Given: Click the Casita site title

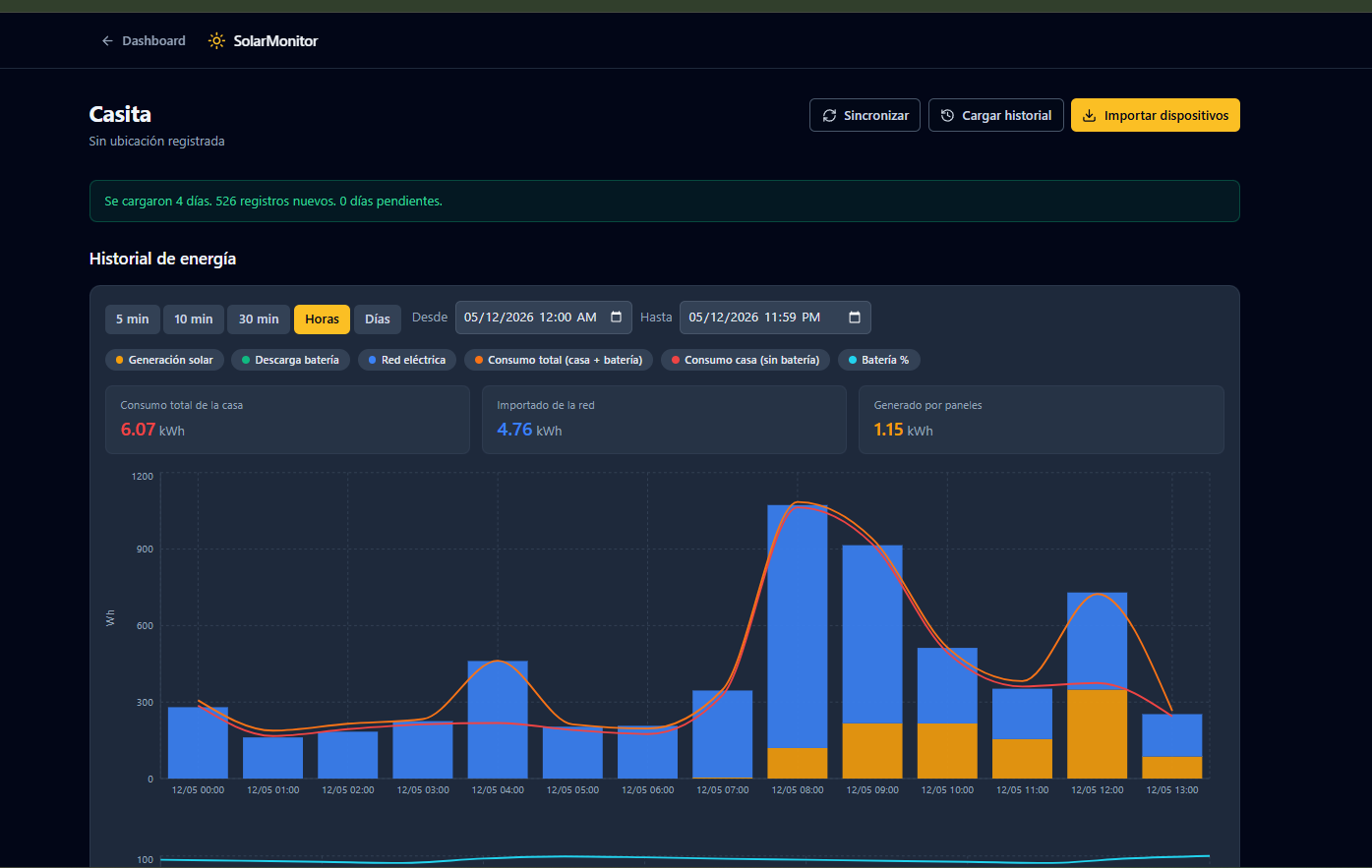Looking at the screenshot, I should click(120, 114).
